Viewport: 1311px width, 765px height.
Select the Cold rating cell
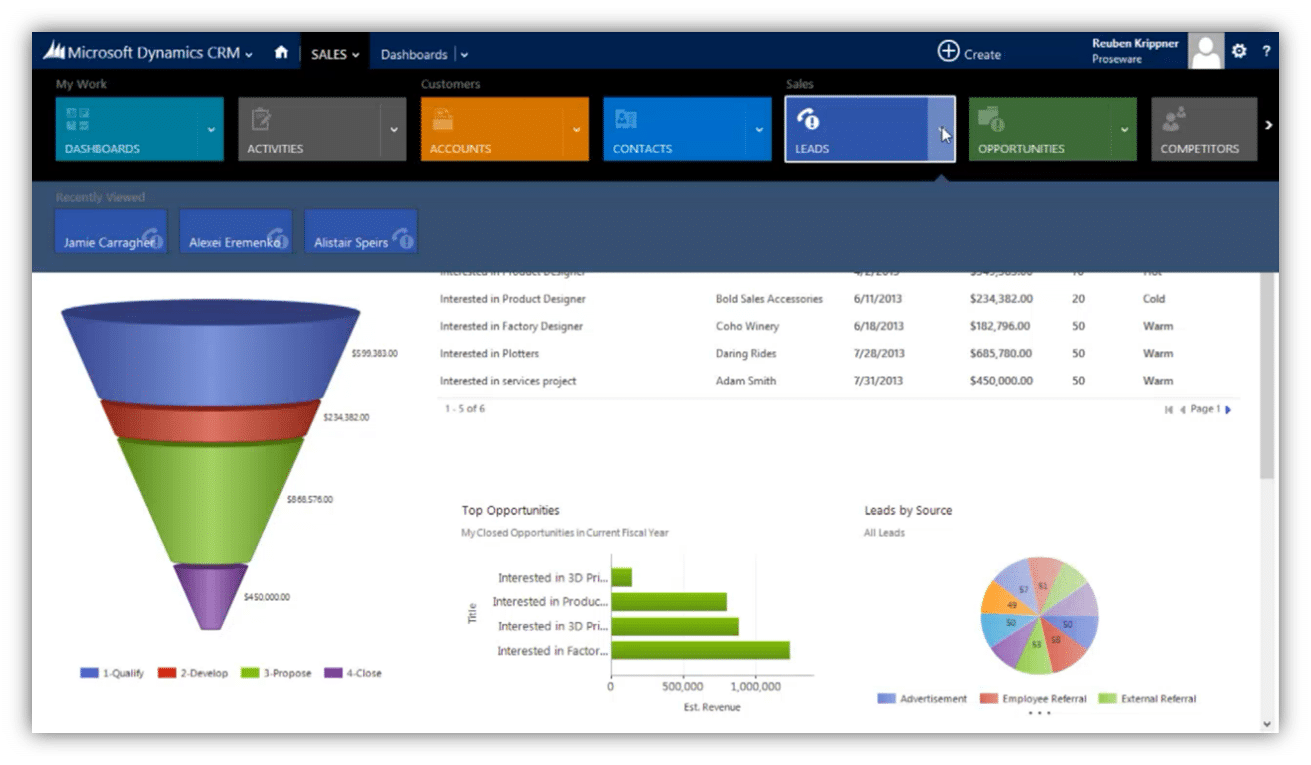point(1154,299)
